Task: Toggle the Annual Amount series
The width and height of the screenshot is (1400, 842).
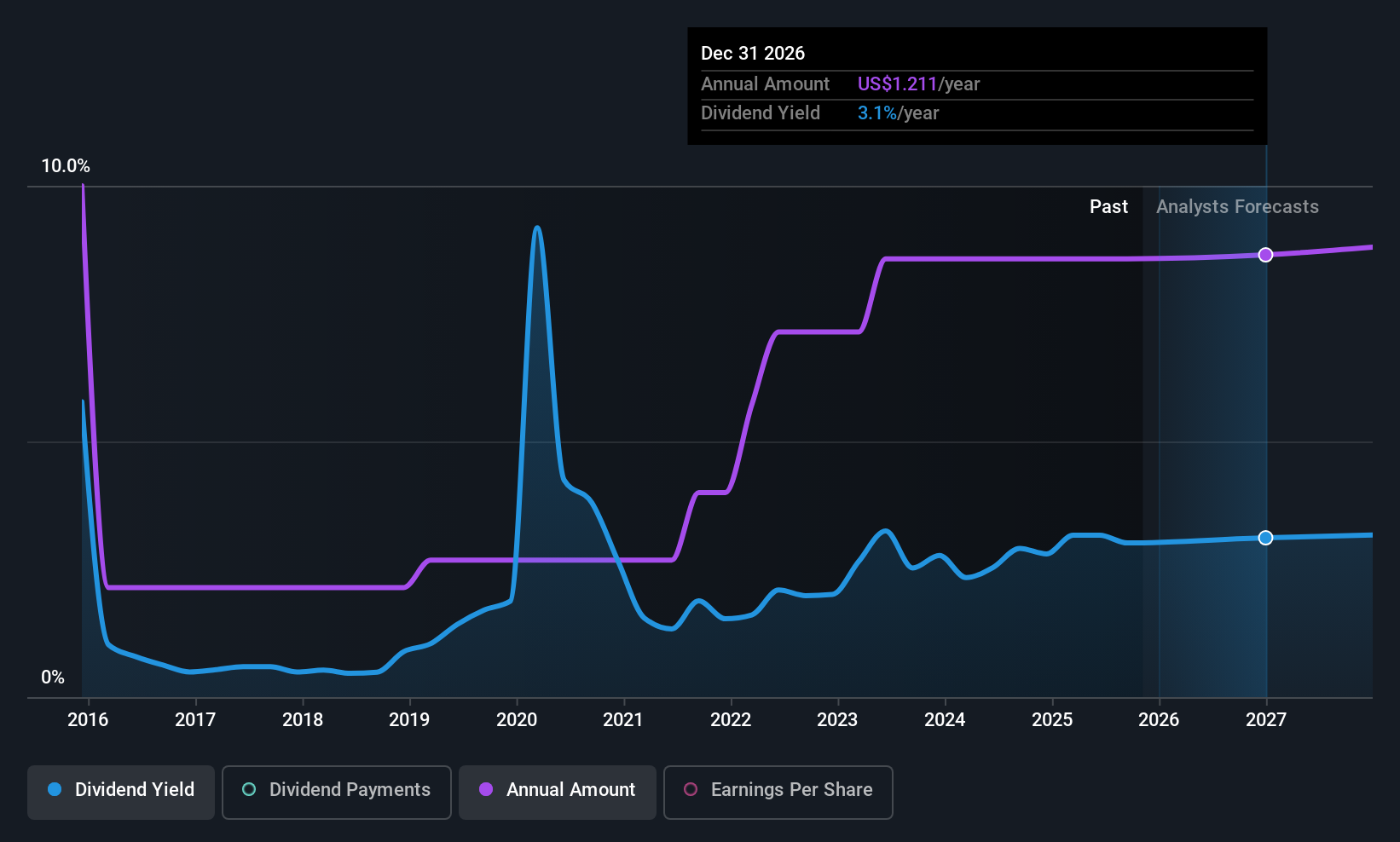Action: pos(558,790)
